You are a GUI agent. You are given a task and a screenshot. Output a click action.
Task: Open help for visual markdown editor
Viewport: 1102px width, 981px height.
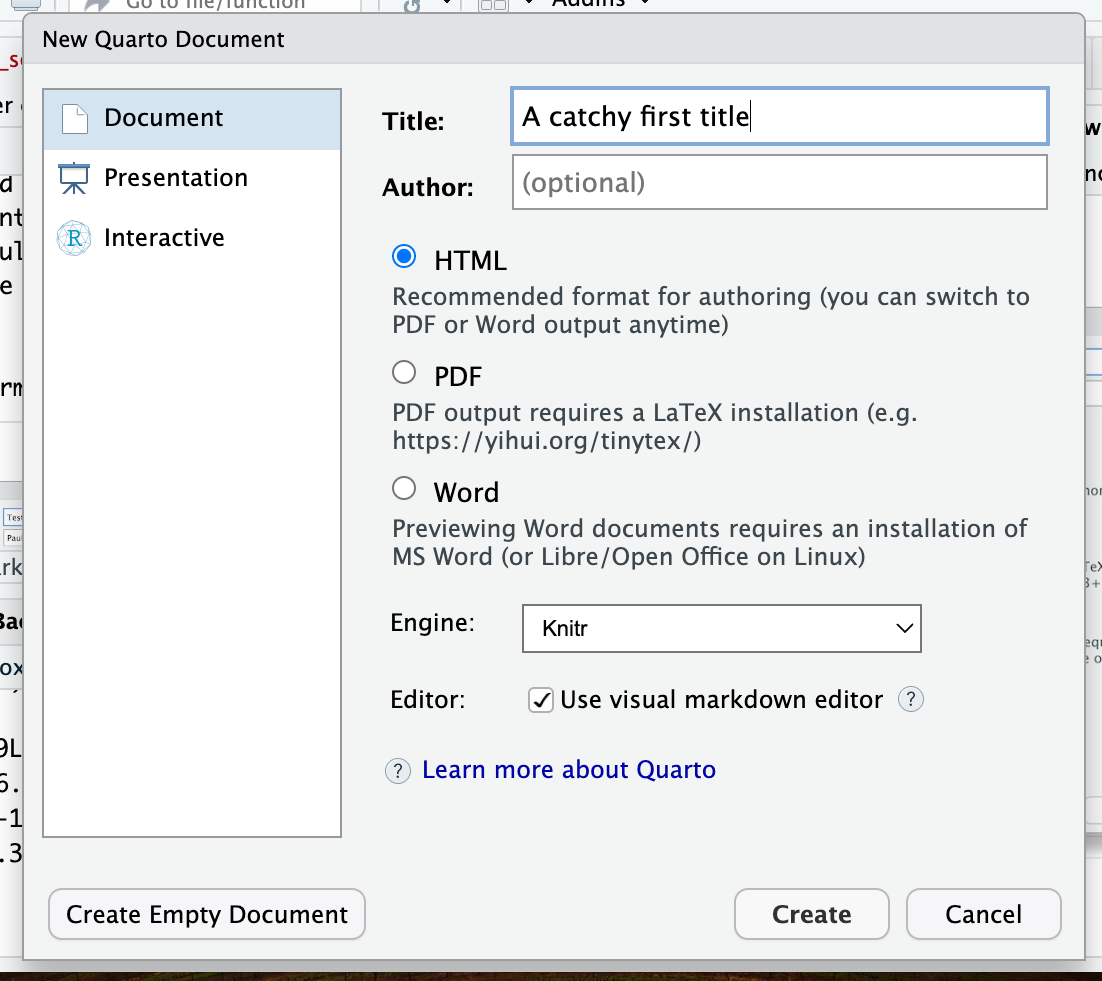click(910, 700)
